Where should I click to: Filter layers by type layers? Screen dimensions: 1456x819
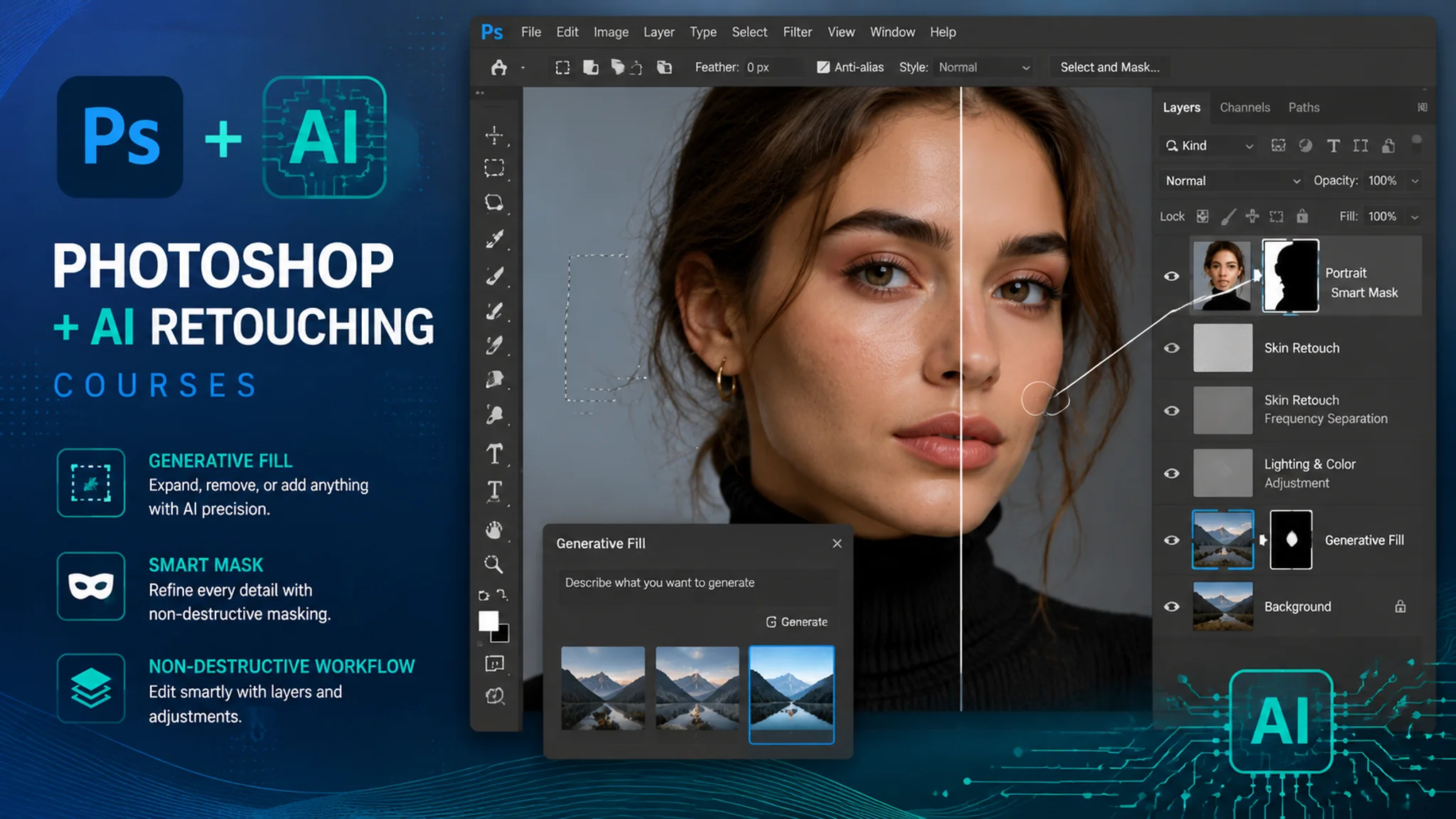tap(1333, 146)
